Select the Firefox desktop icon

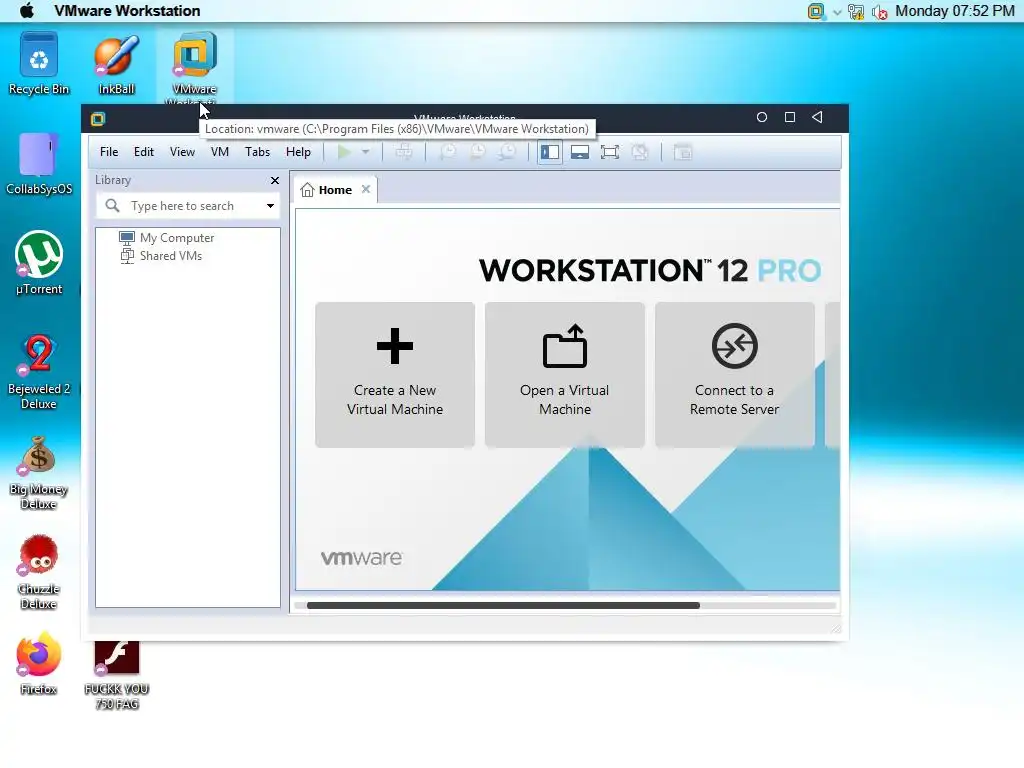pyautogui.click(x=39, y=664)
